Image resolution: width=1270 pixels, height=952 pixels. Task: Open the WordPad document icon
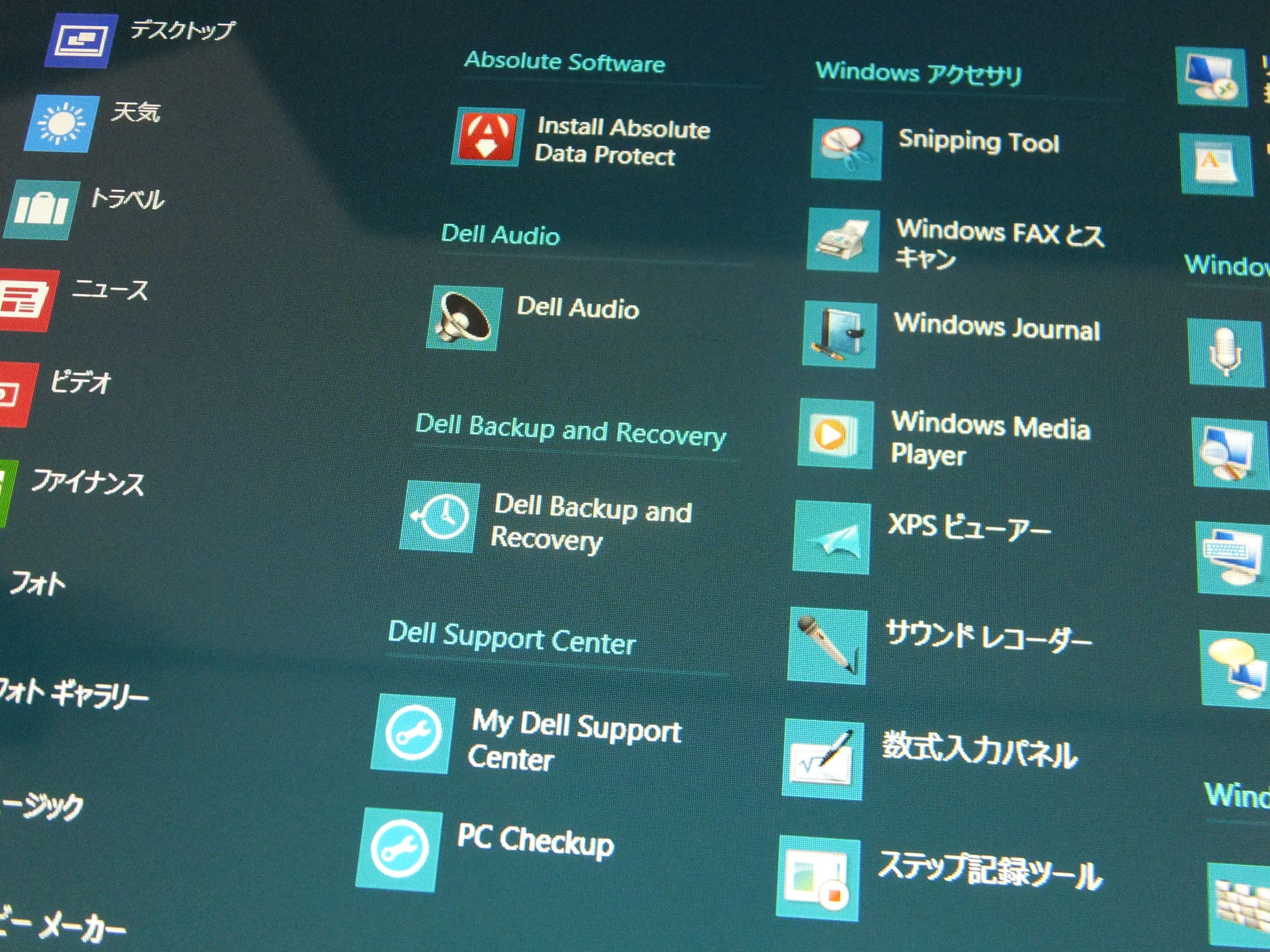[1217, 164]
